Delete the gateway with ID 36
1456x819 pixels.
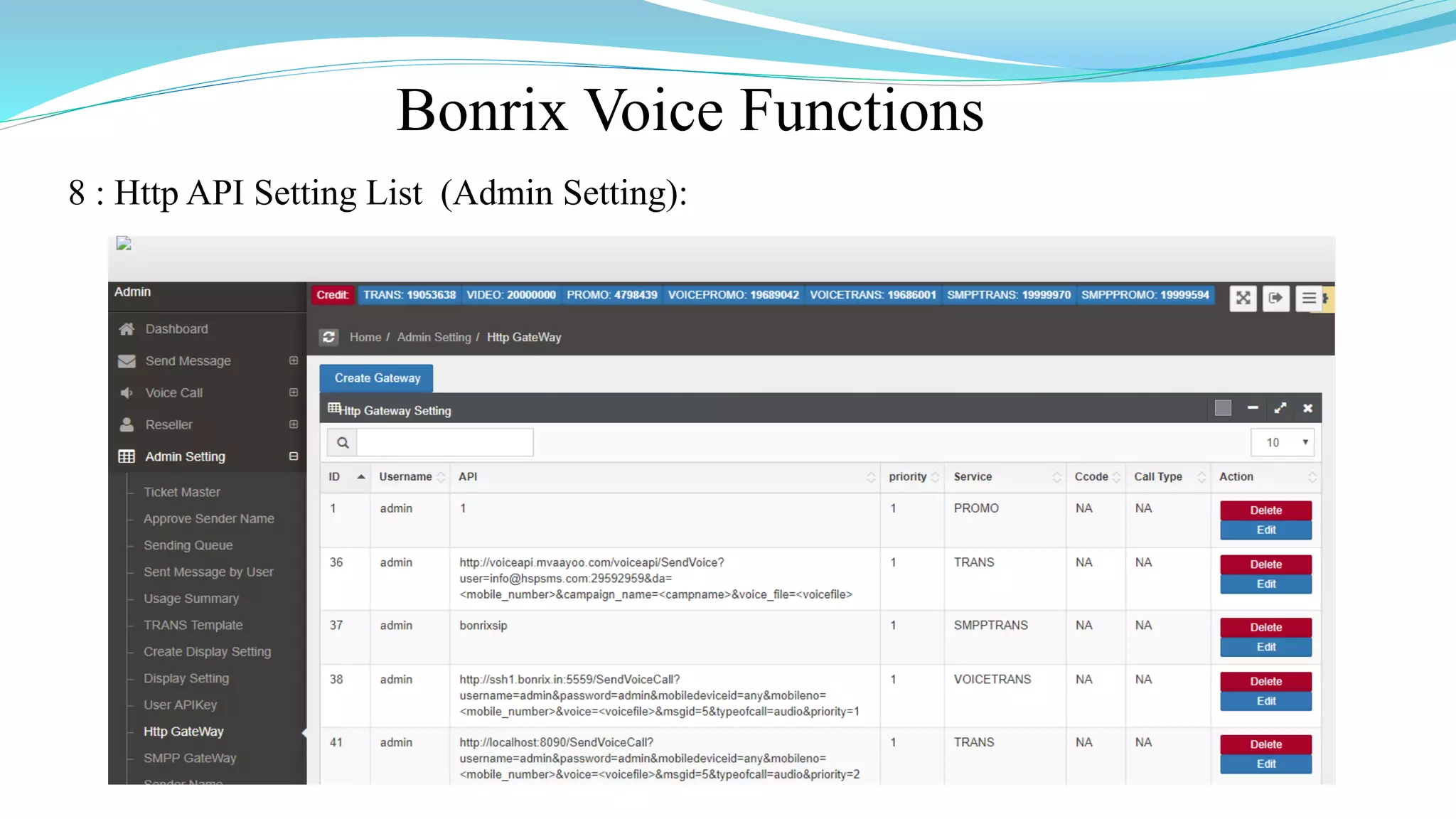click(x=1266, y=564)
